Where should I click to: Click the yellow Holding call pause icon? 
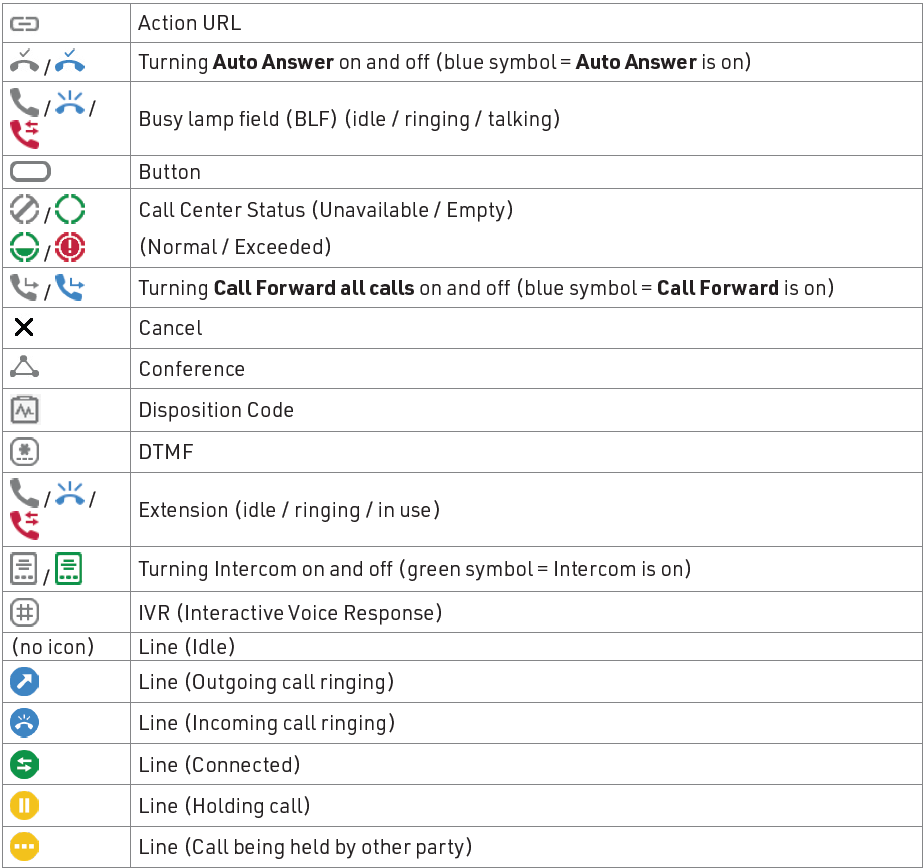coord(24,806)
